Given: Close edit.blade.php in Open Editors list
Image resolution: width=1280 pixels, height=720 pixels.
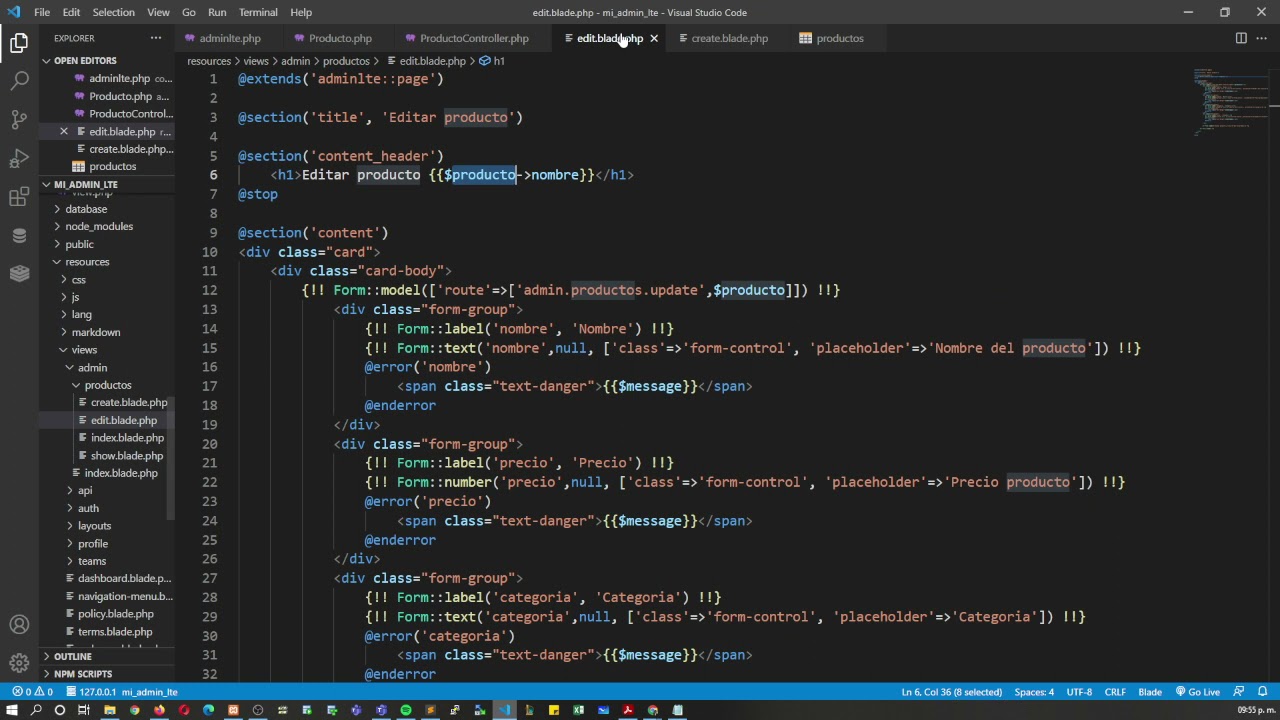Looking at the screenshot, I should (x=64, y=131).
